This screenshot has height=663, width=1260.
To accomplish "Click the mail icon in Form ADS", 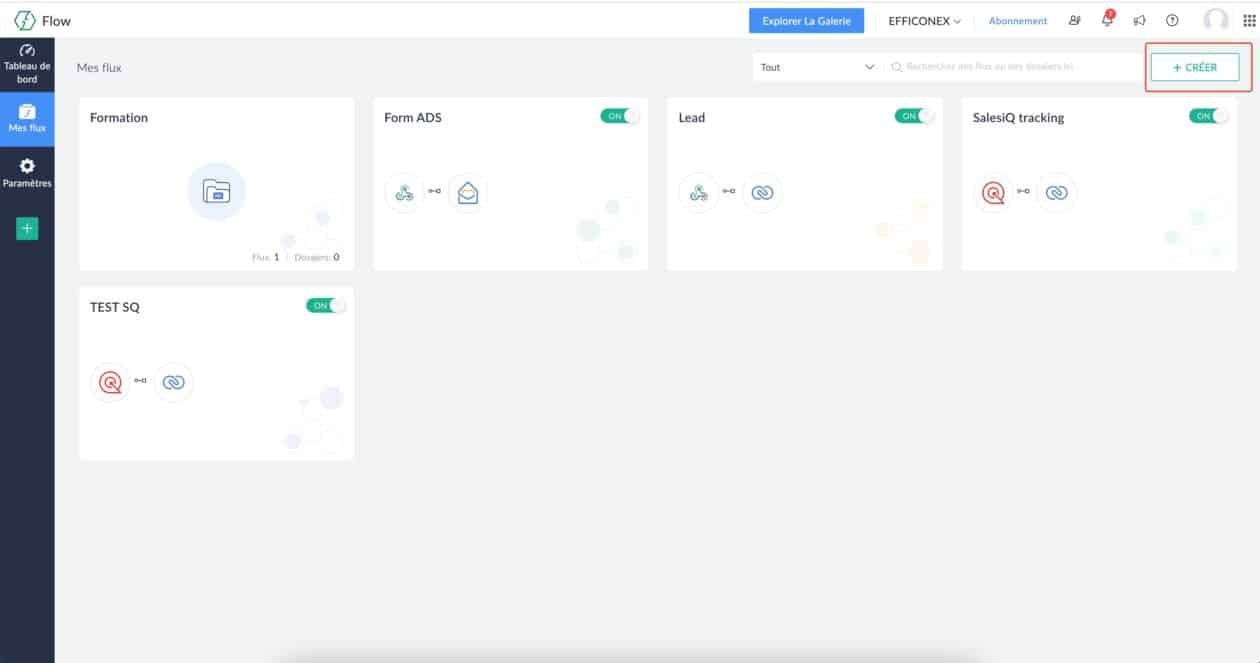I will [x=467, y=192].
